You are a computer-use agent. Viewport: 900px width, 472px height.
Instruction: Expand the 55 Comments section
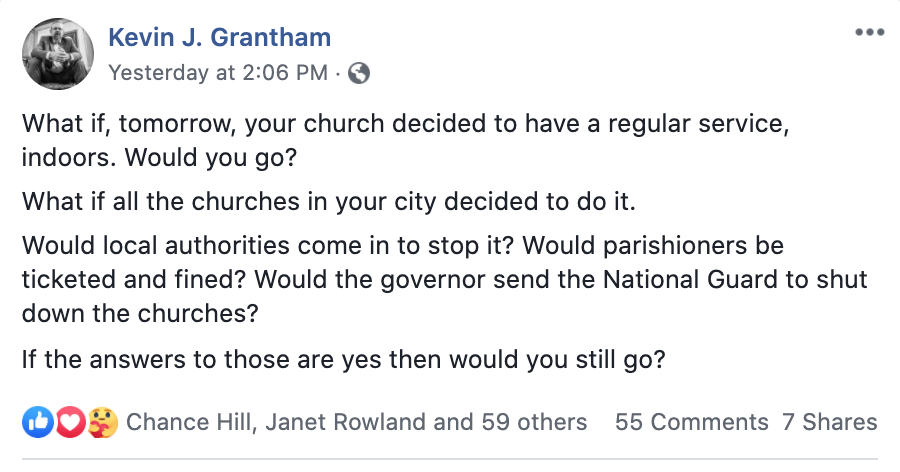click(691, 422)
